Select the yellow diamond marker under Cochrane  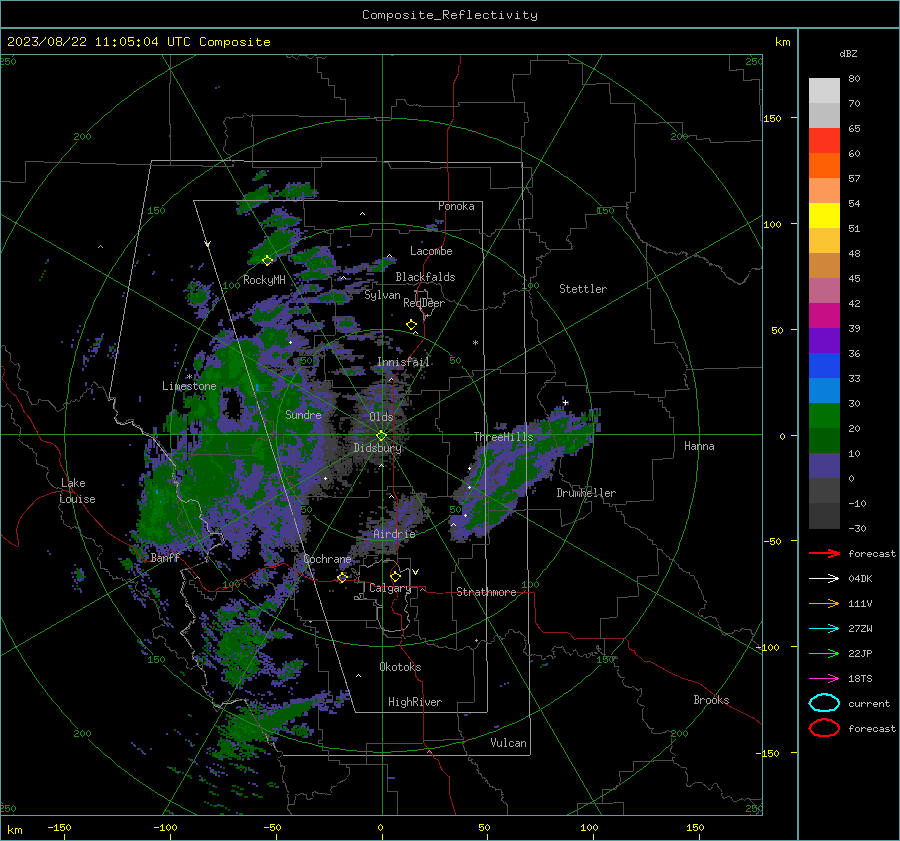[x=342, y=577]
